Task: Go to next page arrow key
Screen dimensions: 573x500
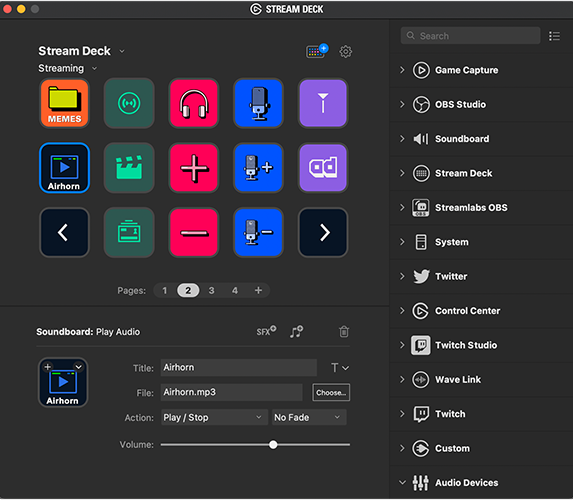Action: 323,232
